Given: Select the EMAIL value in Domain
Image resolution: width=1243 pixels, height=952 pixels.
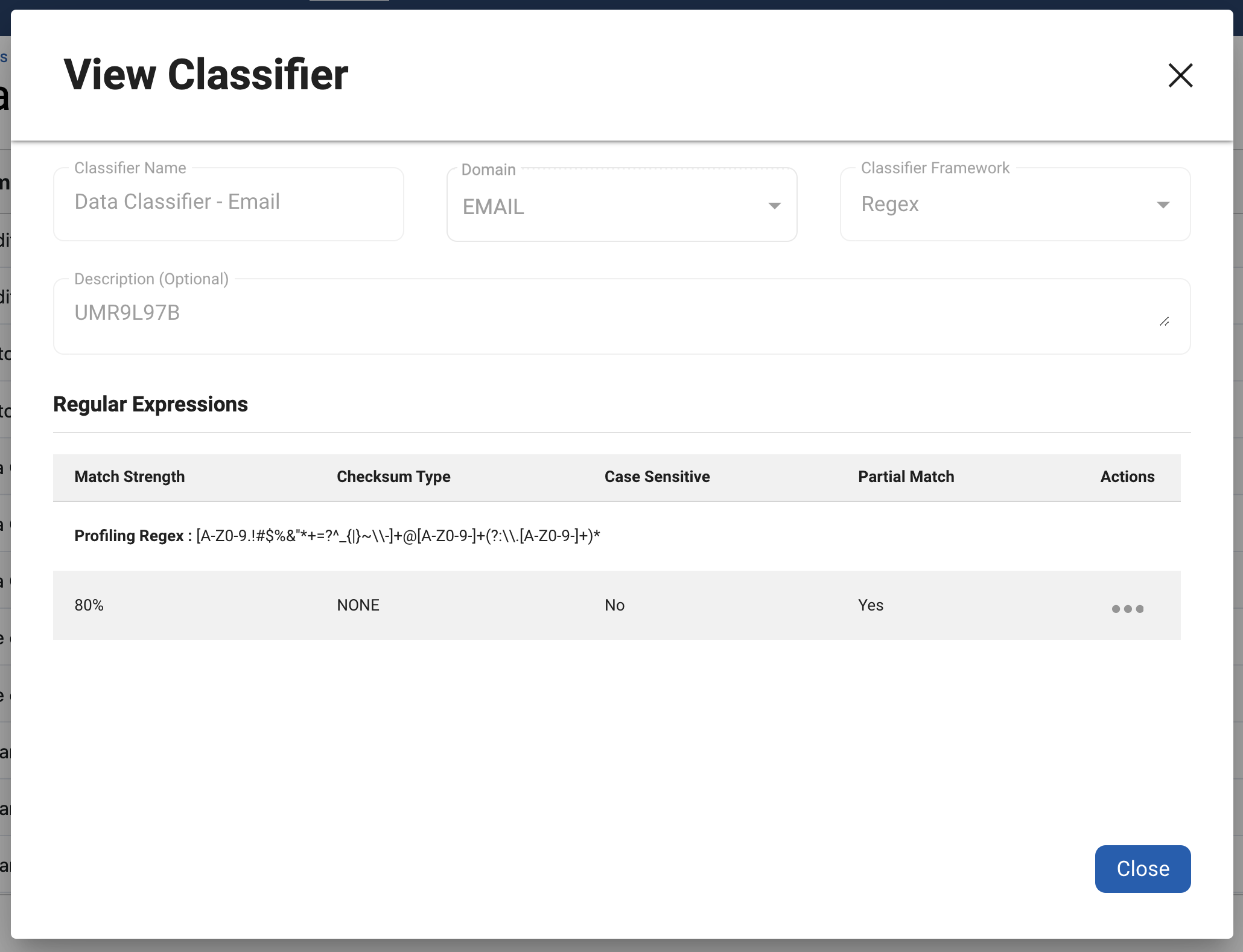Looking at the screenshot, I should click(x=493, y=206).
